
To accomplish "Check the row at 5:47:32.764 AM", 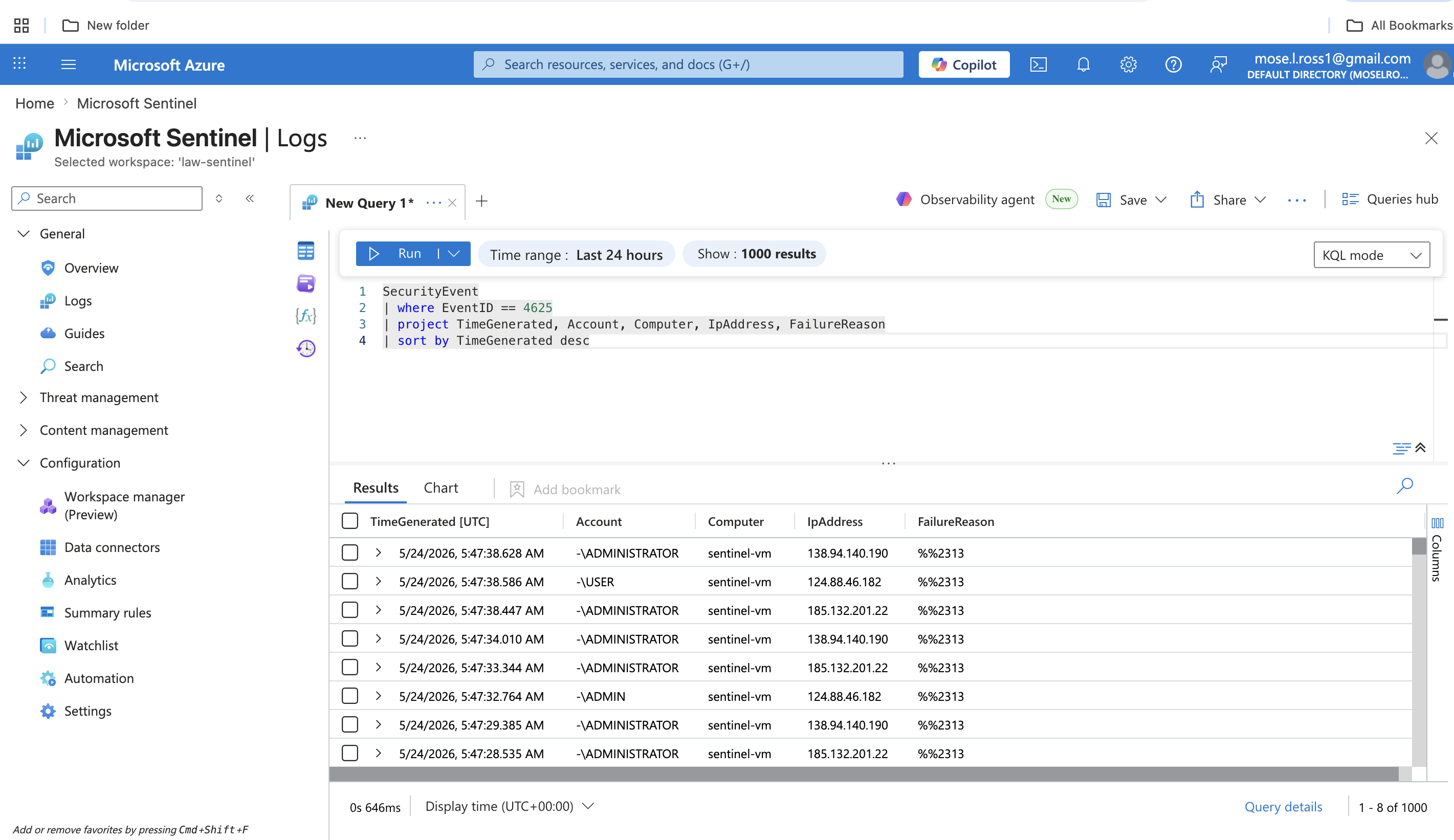I will pos(349,696).
